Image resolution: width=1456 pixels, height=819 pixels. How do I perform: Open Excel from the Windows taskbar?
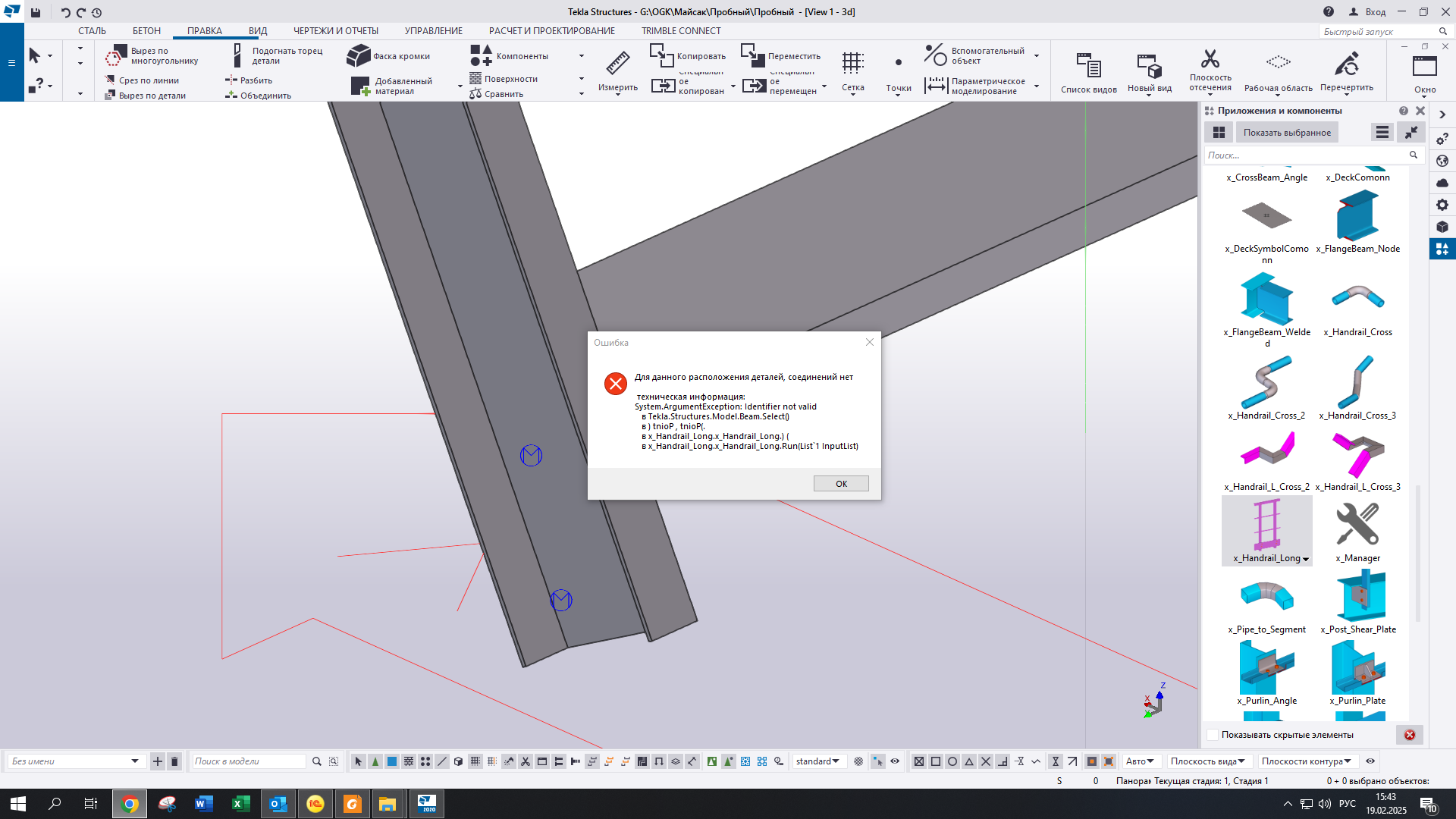(x=240, y=804)
